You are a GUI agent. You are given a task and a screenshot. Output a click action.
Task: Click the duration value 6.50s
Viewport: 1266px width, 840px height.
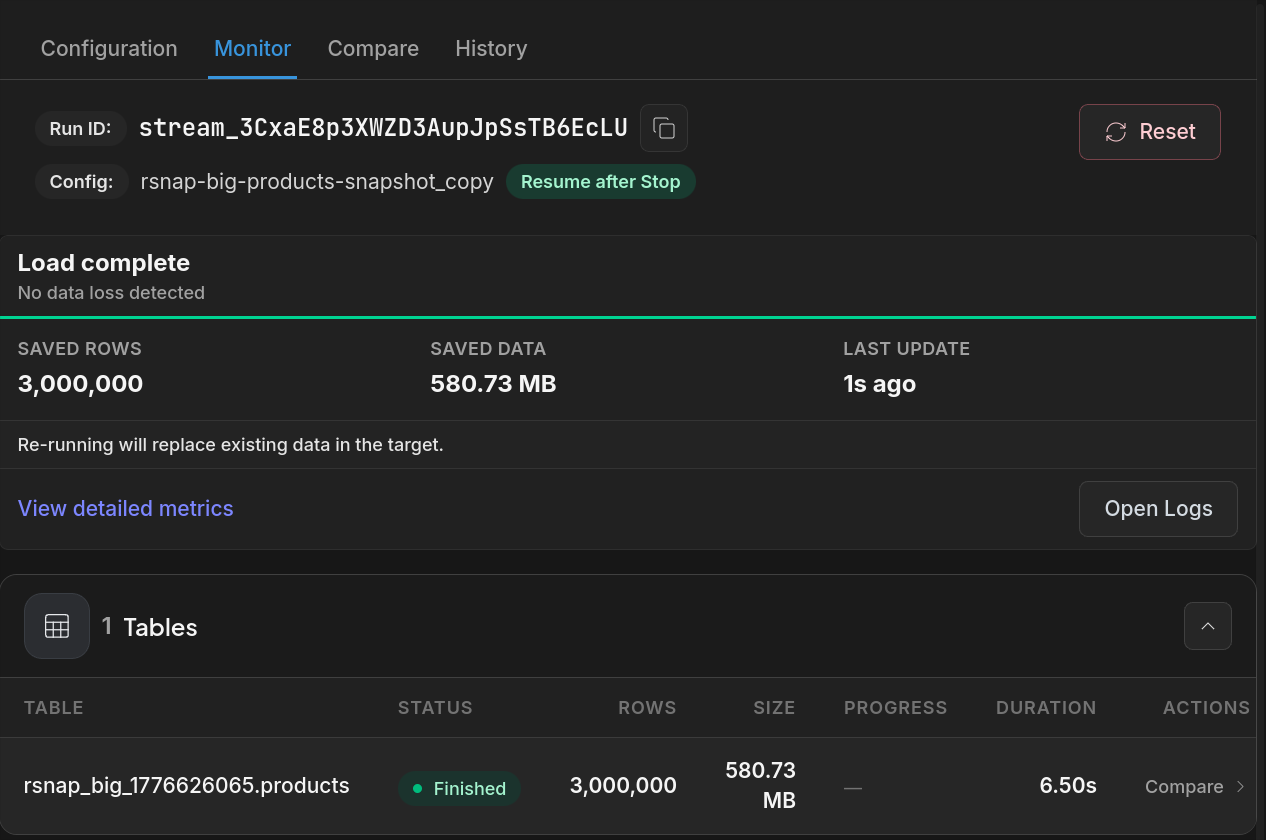point(1068,786)
